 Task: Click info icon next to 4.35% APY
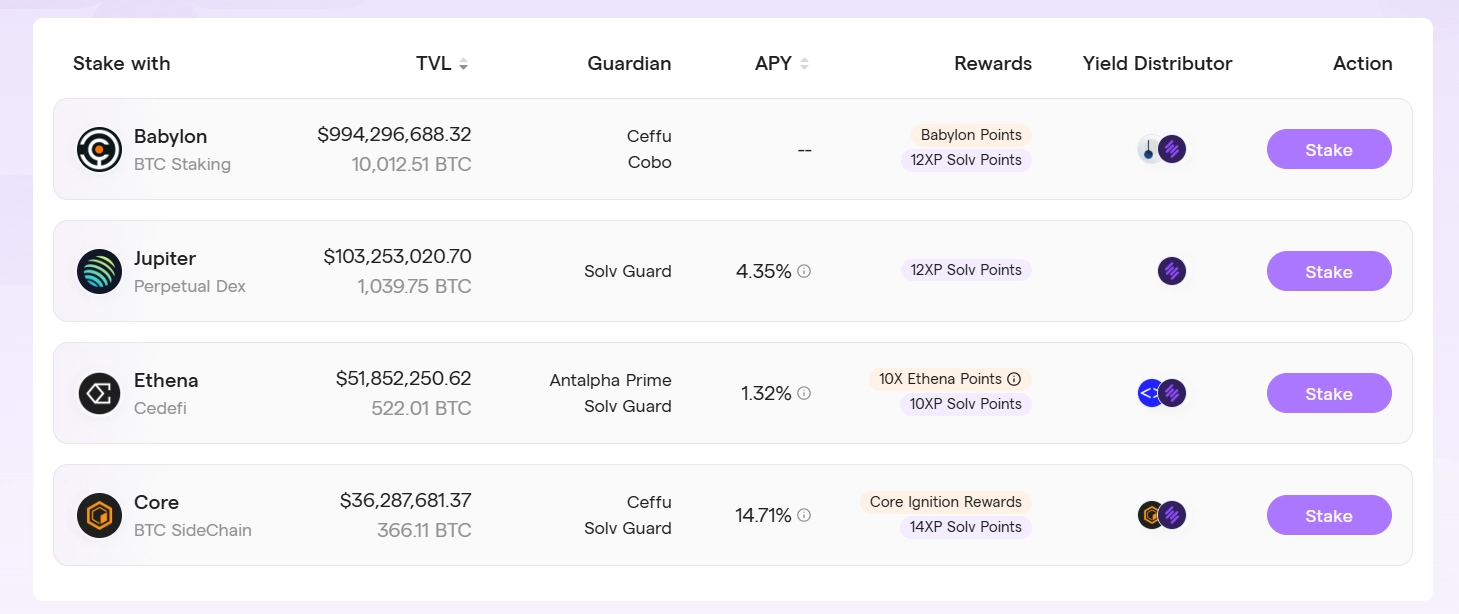click(804, 271)
